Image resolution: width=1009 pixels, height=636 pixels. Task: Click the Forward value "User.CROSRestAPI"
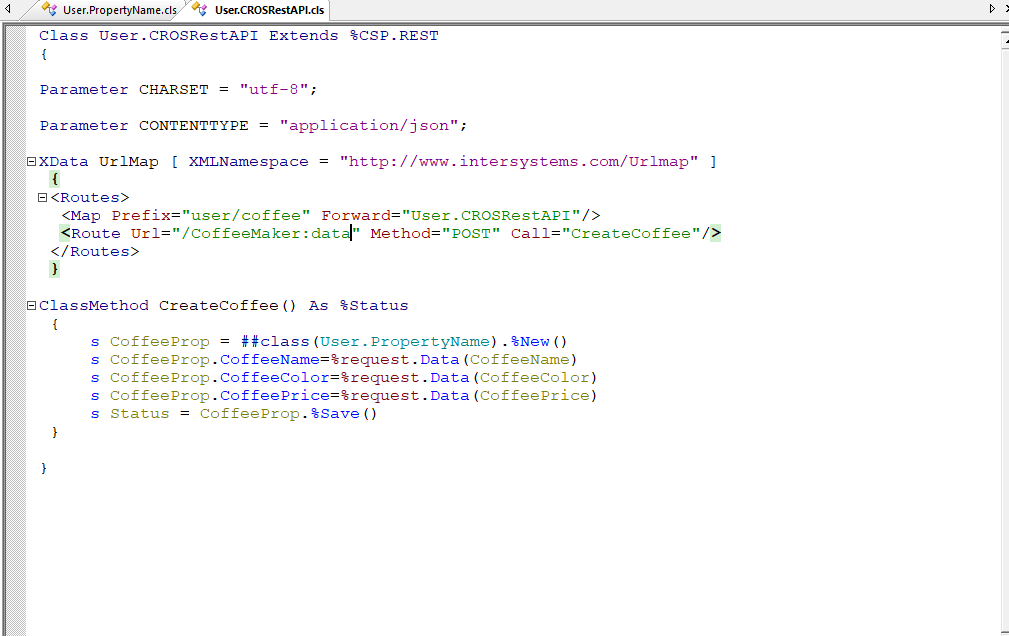491,216
